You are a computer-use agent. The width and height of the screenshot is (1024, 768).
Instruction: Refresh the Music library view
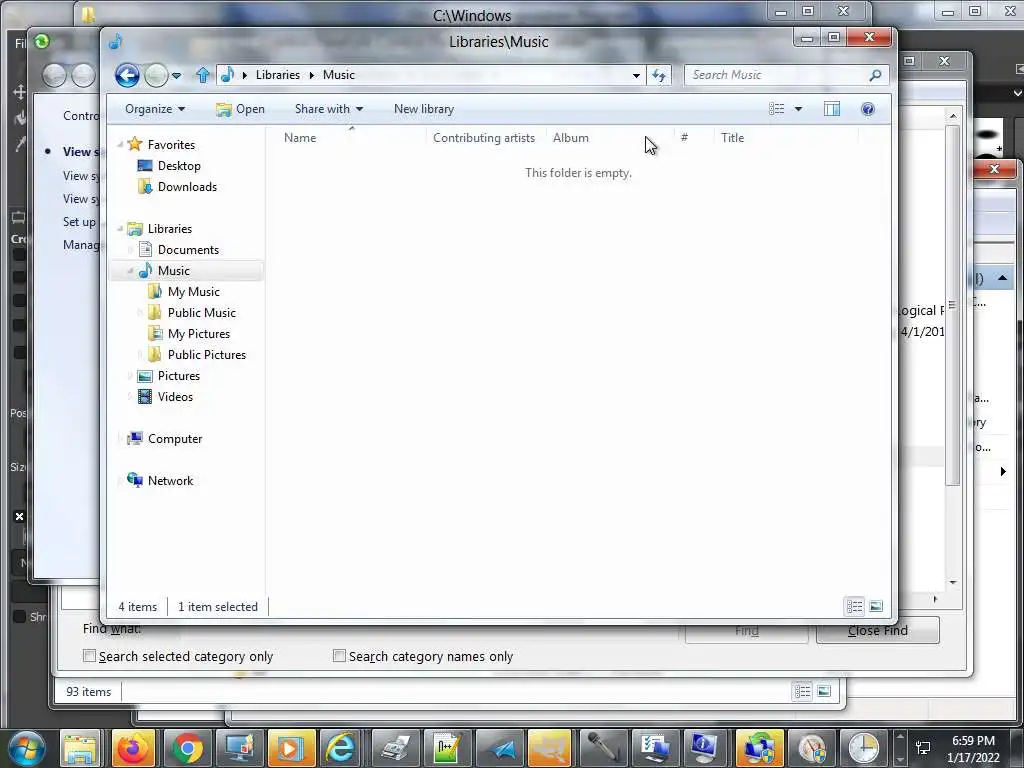point(659,76)
